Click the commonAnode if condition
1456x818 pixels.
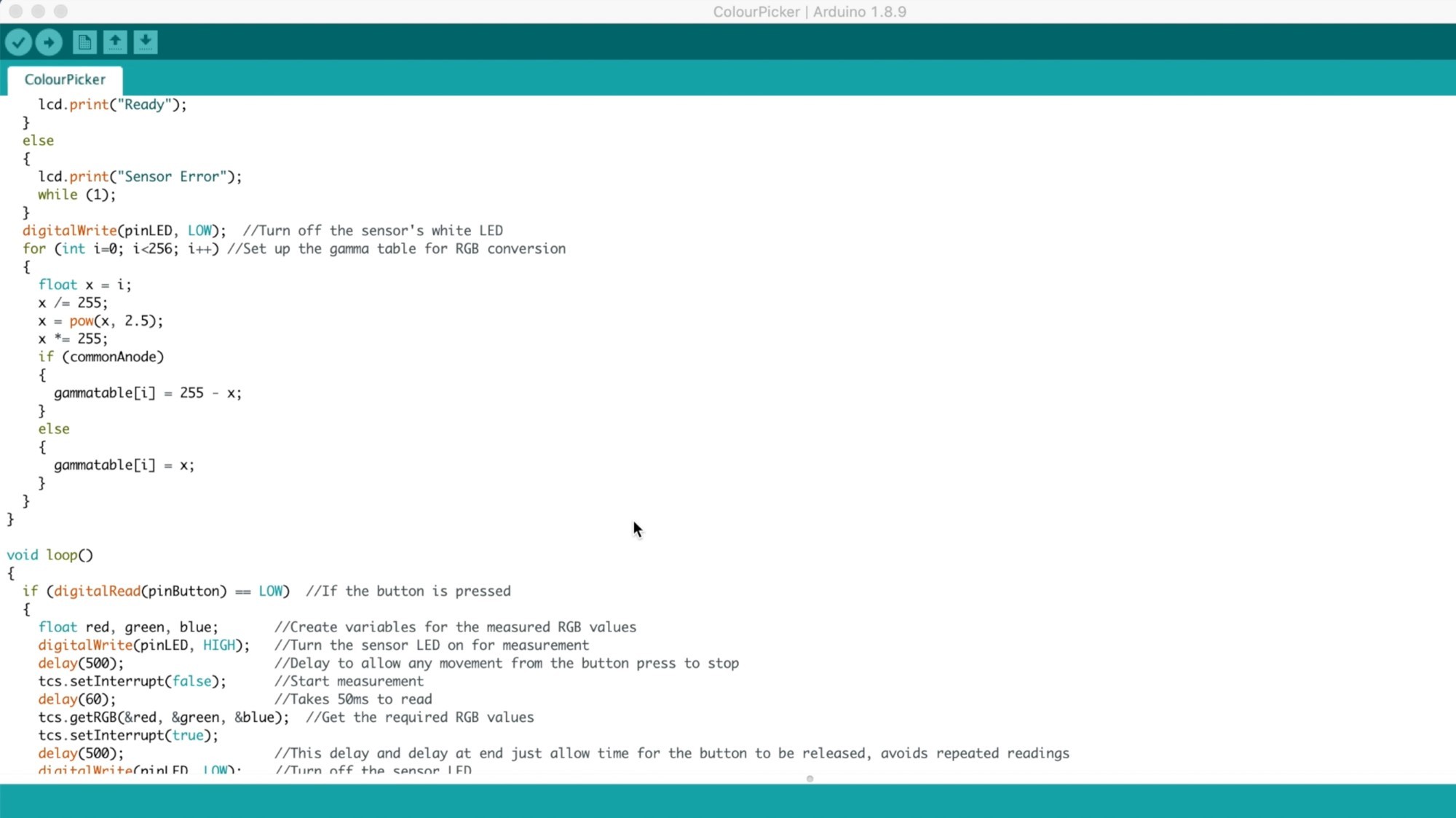click(x=100, y=357)
